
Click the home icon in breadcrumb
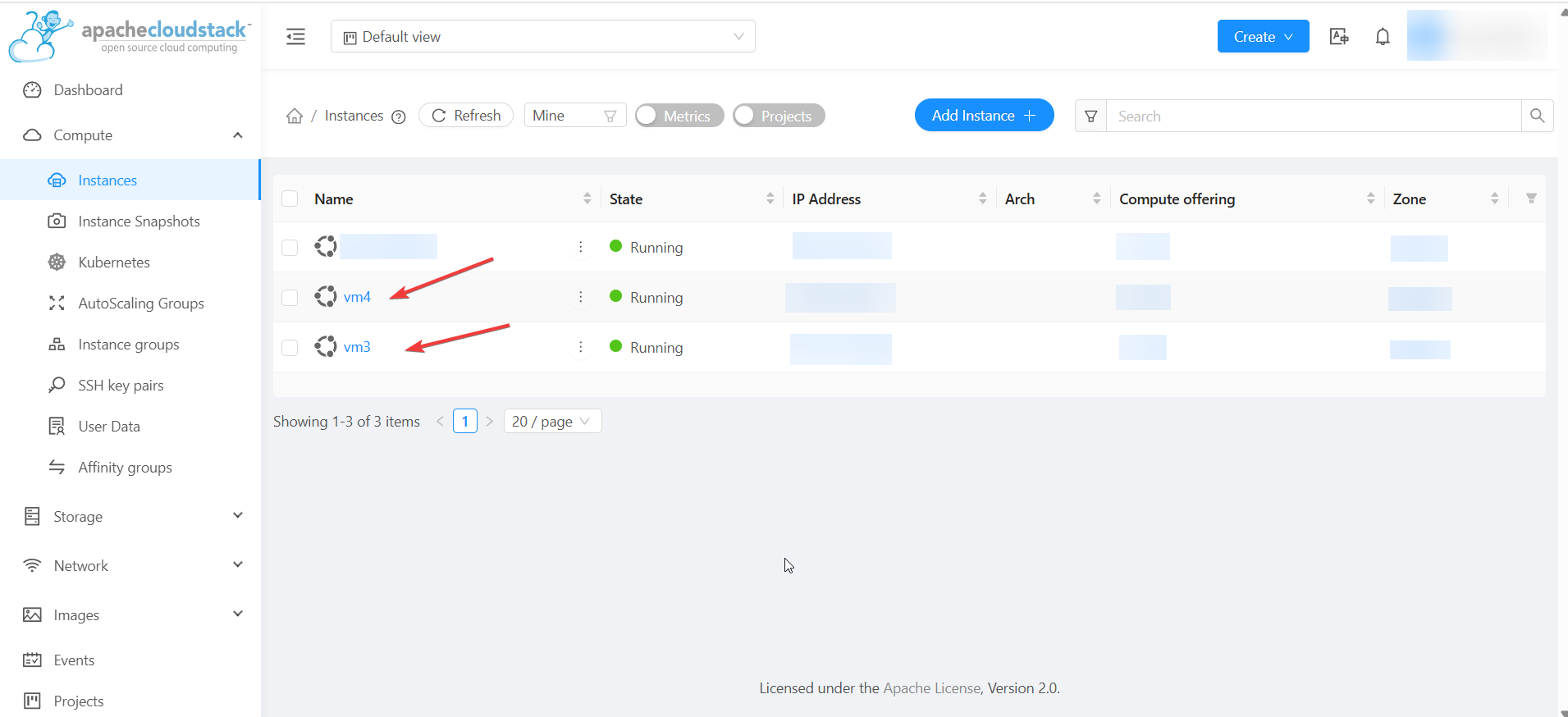point(295,116)
